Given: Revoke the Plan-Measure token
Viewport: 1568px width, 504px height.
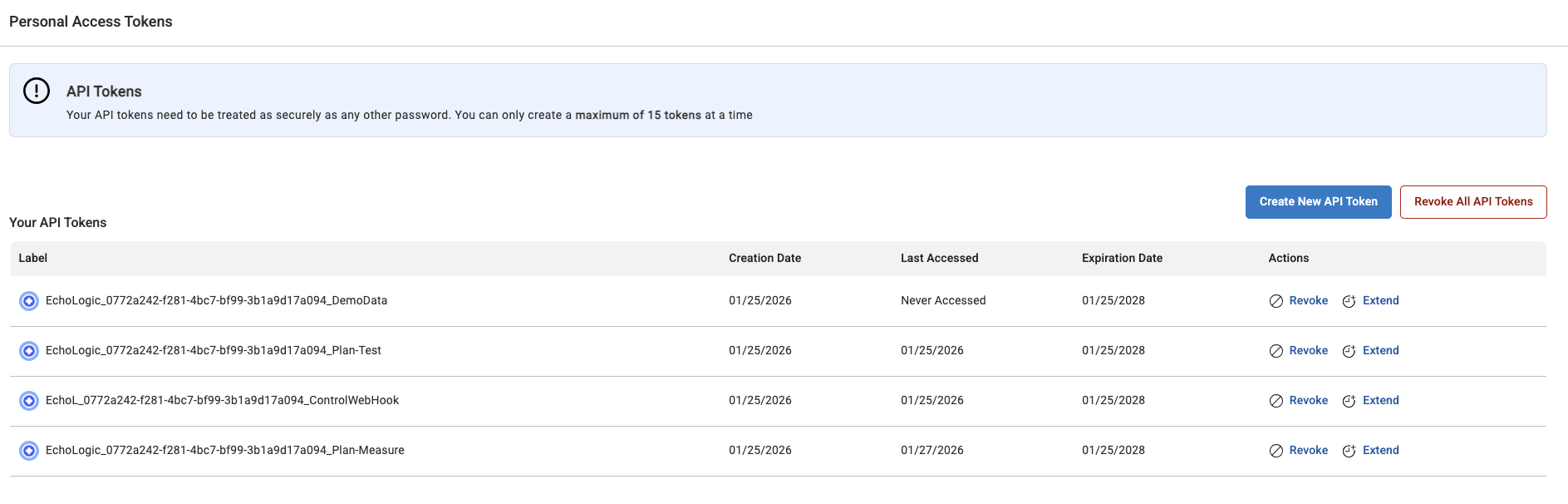Looking at the screenshot, I should pos(1308,451).
